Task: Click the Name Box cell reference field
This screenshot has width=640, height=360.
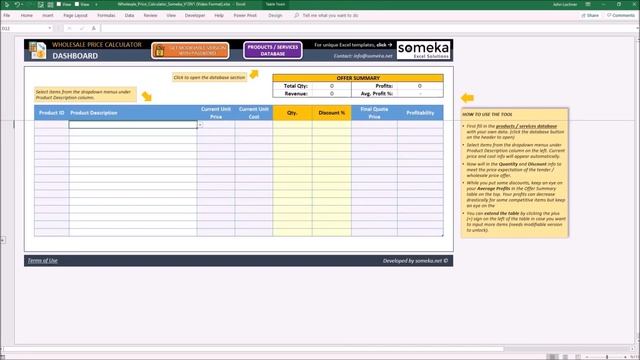Action: pyautogui.click(x=24, y=28)
